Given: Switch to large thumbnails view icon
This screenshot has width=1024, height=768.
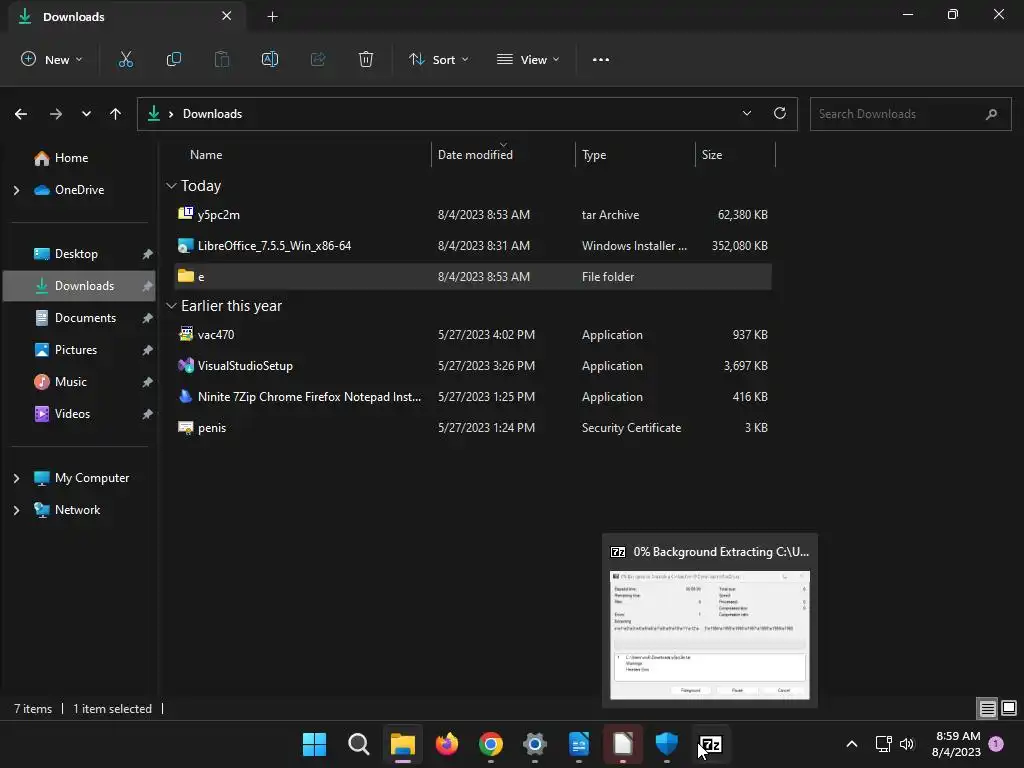Looking at the screenshot, I should tap(1009, 708).
